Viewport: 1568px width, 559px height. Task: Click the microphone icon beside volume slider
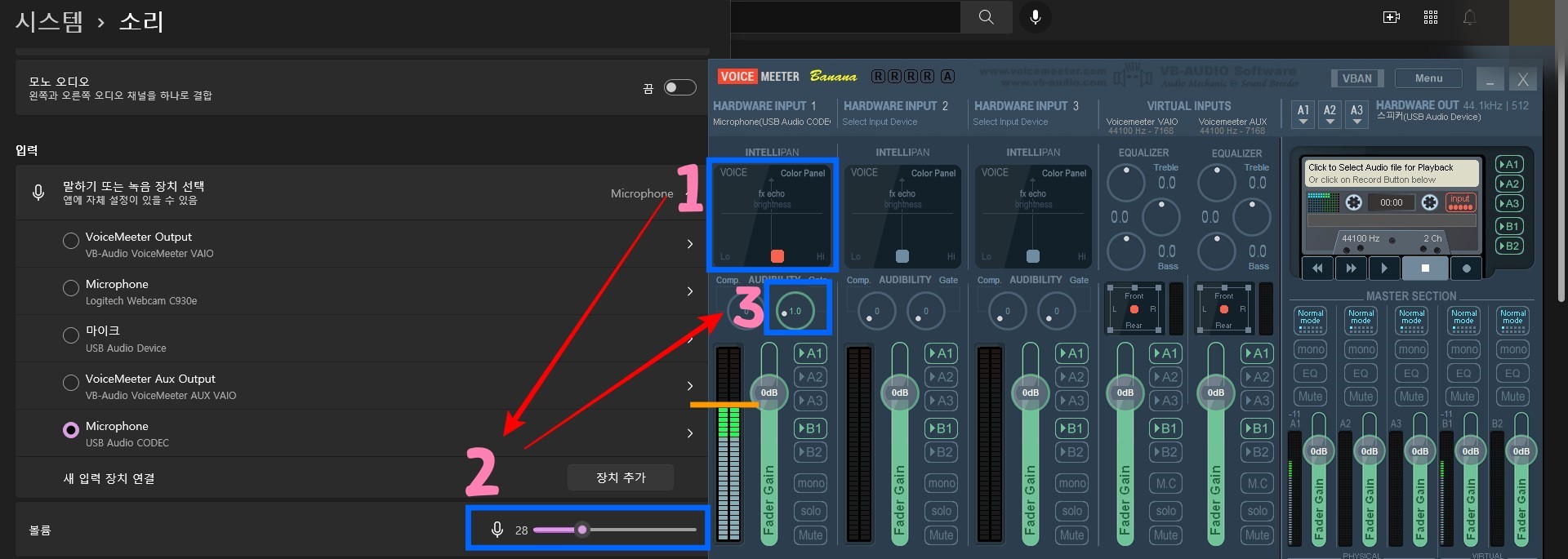coord(497,530)
